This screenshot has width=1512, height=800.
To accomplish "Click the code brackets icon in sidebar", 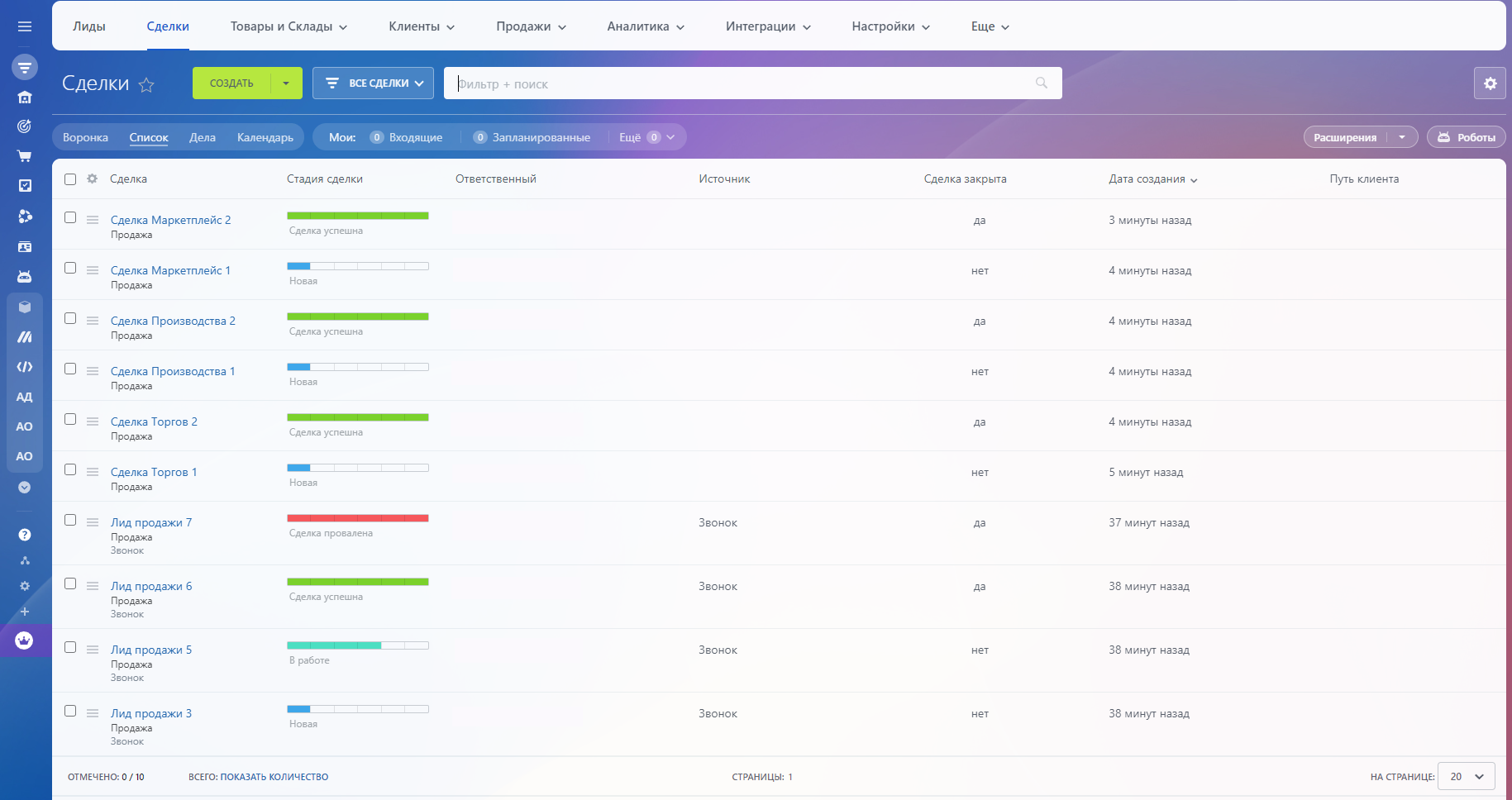I will (25, 367).
